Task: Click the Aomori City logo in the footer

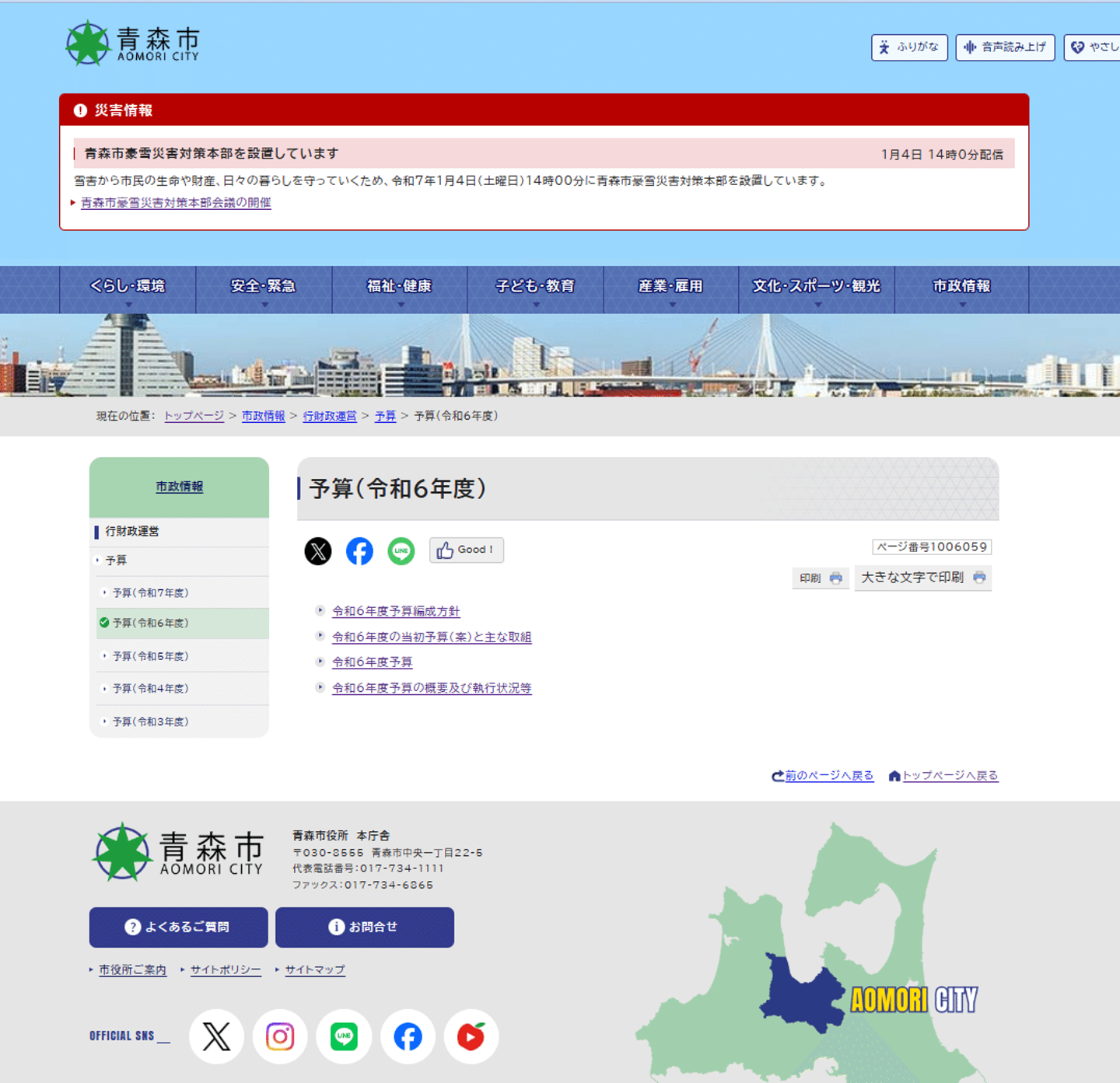Action: [177, 852]
